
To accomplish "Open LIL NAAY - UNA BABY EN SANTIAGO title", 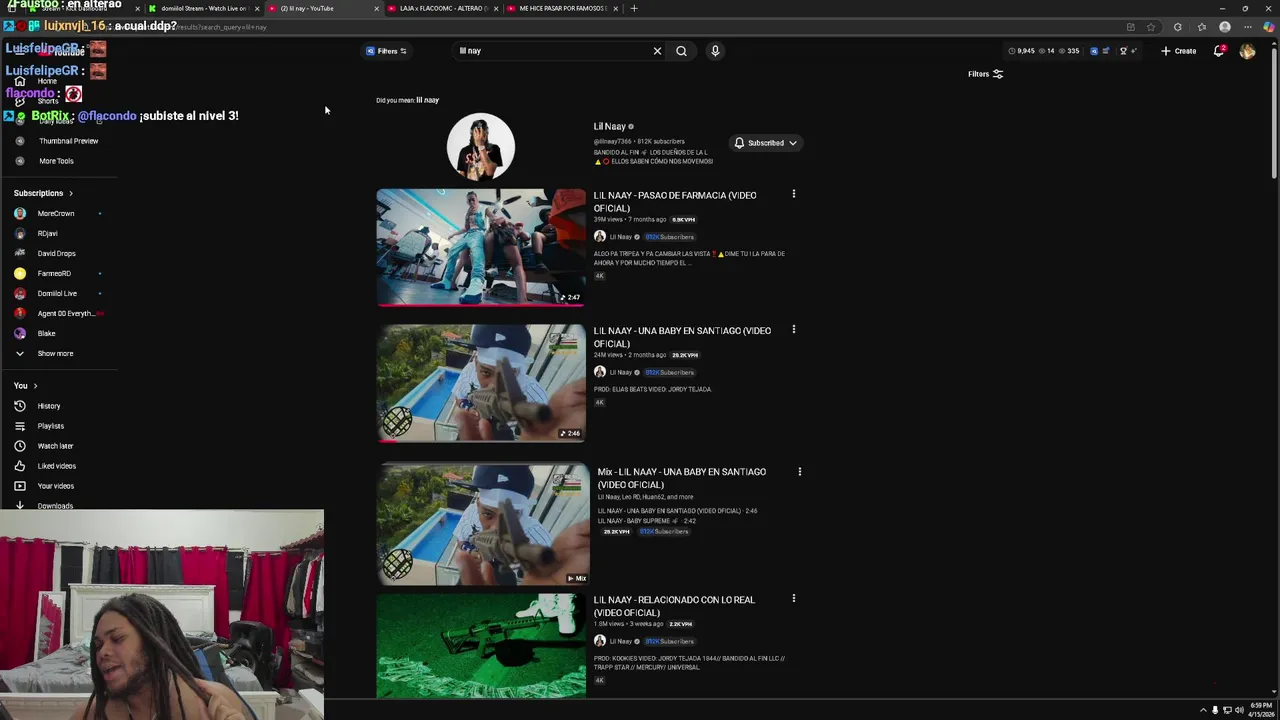I will pos(682,337).
